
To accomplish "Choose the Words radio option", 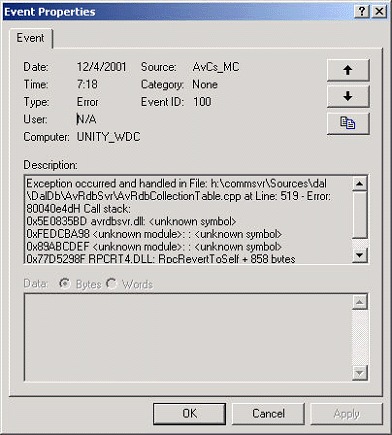I will tap(130, 284).
